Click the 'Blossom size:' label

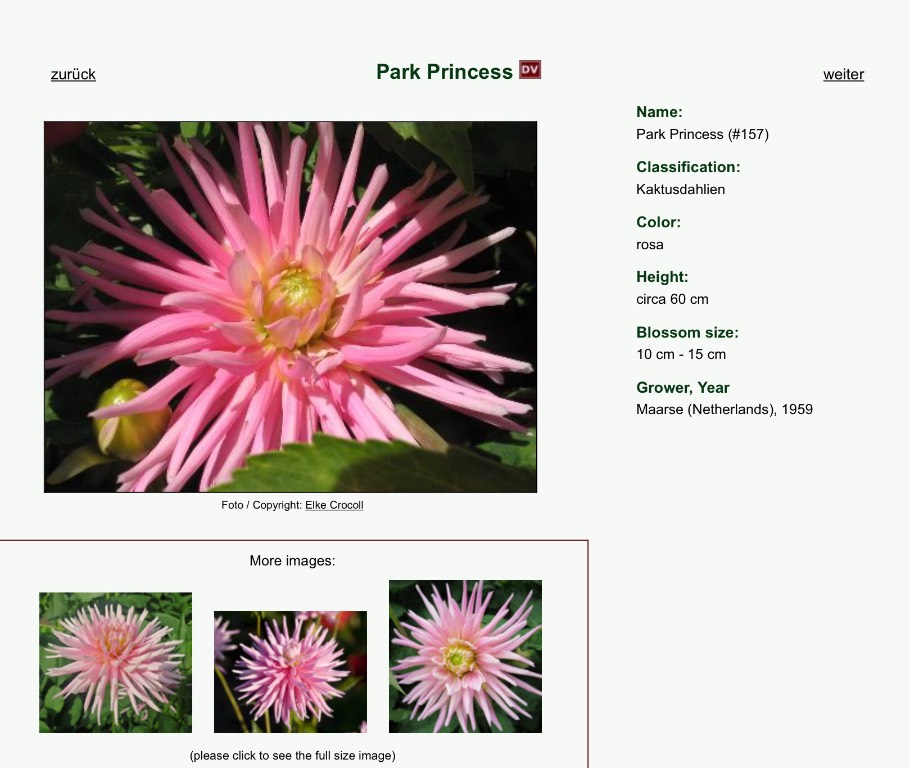(687, 333)
